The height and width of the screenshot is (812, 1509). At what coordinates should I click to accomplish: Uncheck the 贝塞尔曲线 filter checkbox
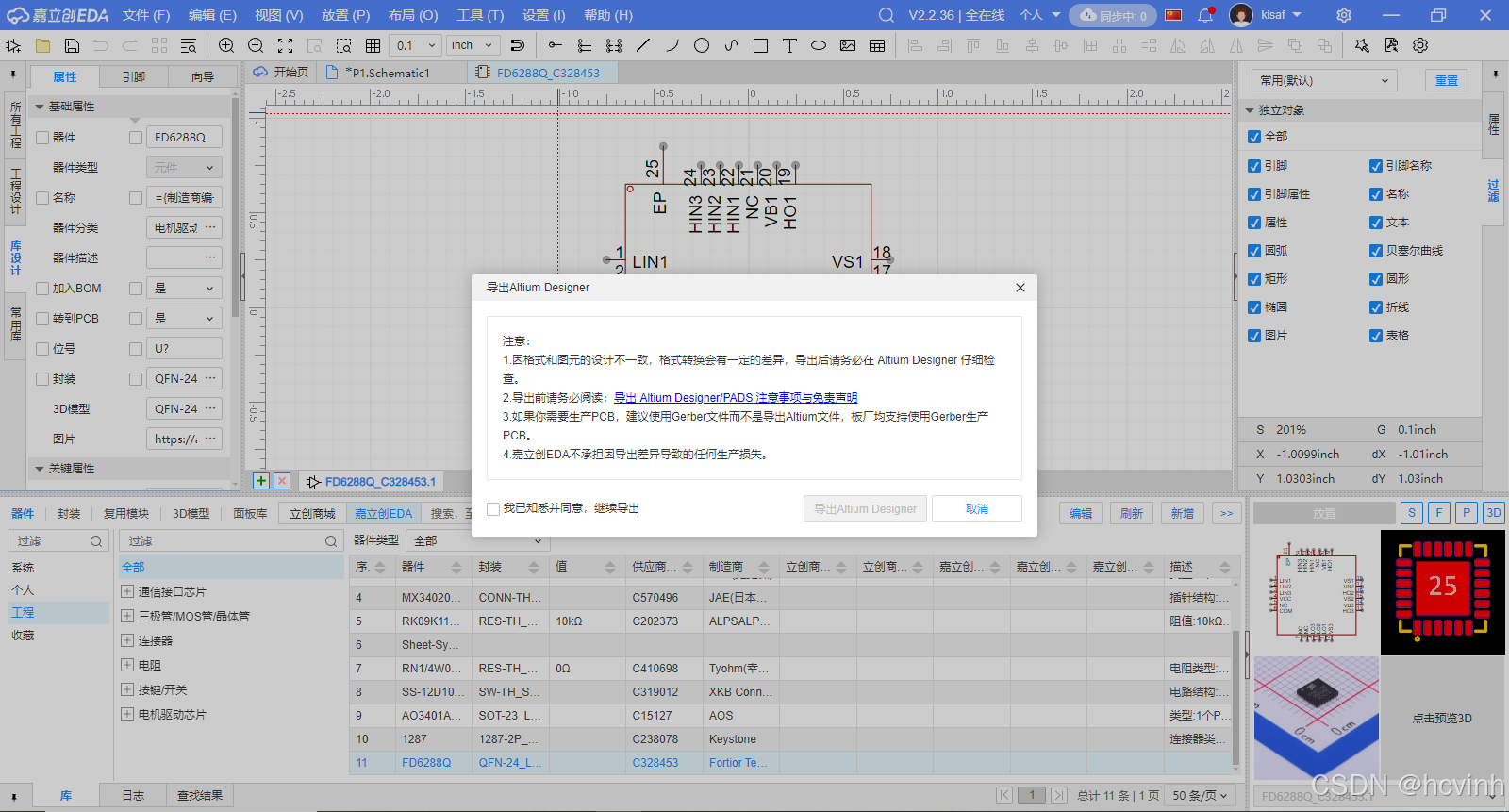tap(1376, 251)
